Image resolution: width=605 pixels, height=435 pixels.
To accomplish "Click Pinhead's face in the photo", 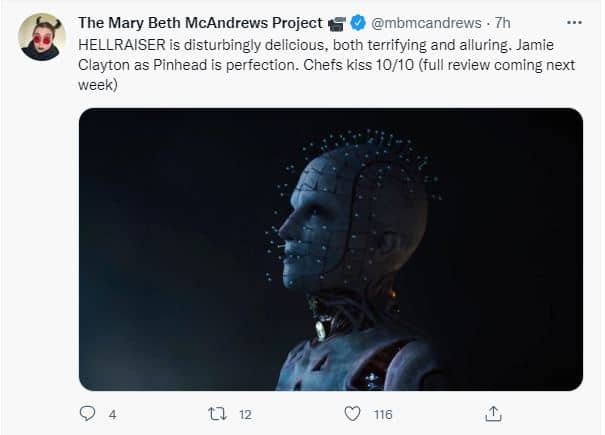I will (309, 232).
